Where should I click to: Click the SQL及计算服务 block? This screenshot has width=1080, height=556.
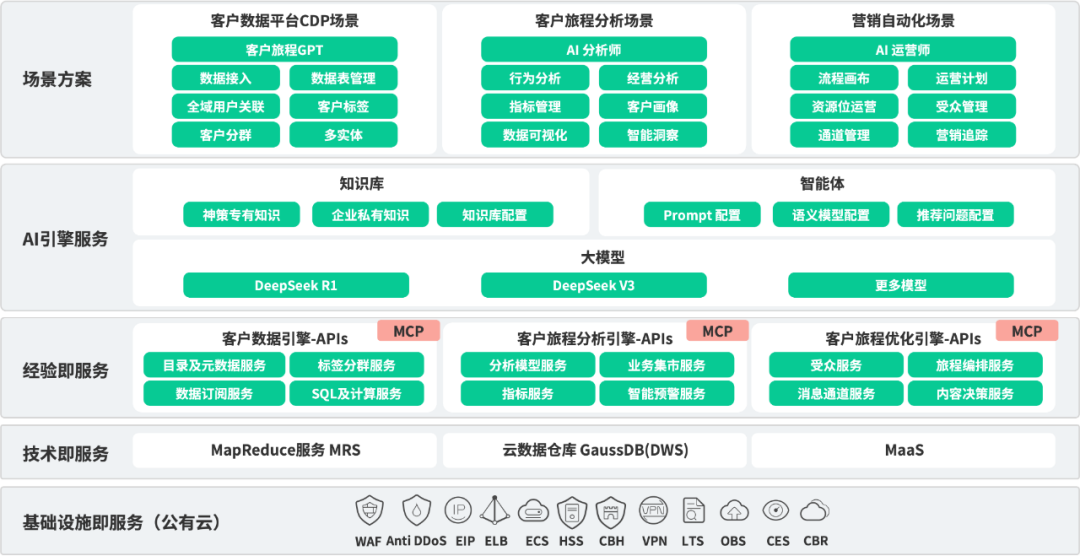(357, 393)
